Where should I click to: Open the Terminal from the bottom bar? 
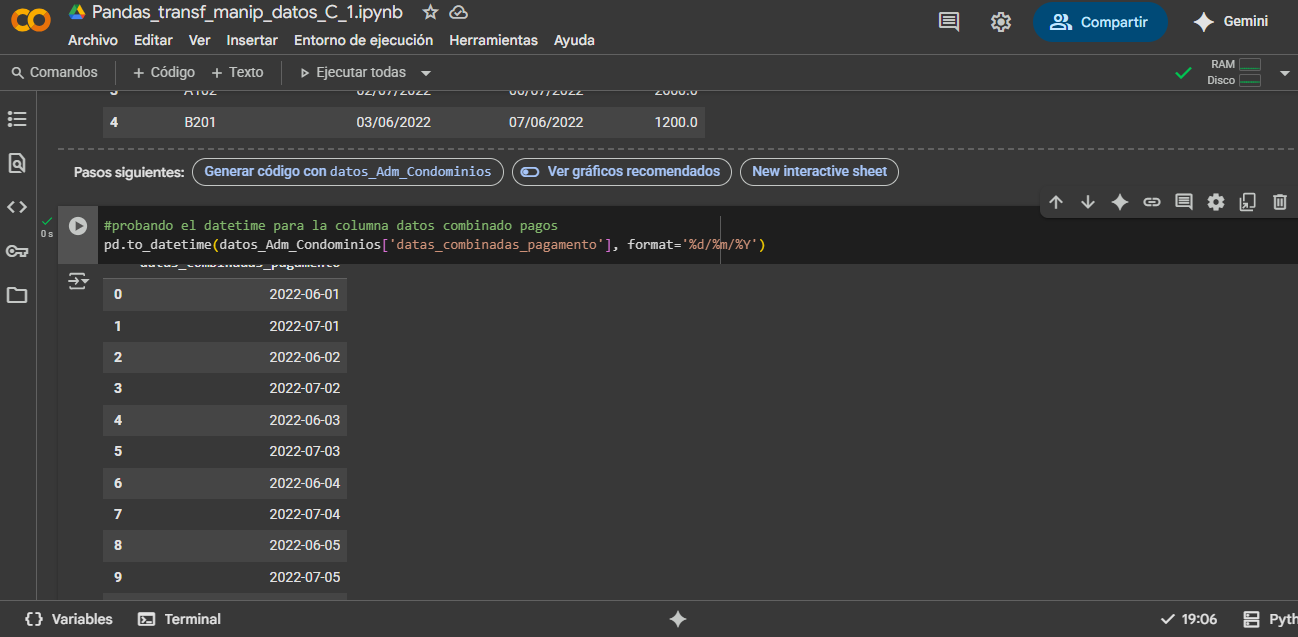pyautogui.click(x=180, y=619)
